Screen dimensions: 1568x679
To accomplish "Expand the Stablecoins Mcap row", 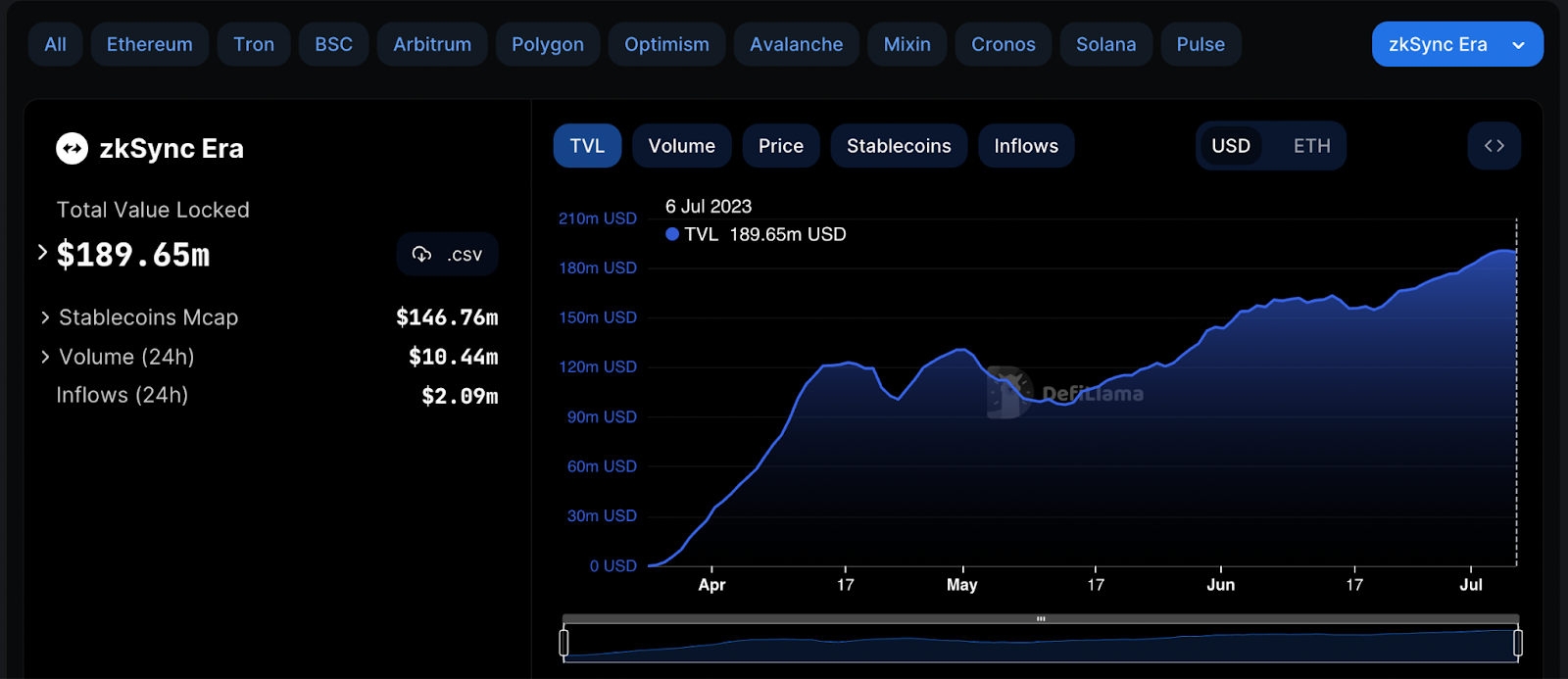I will [x=45, y=317].
